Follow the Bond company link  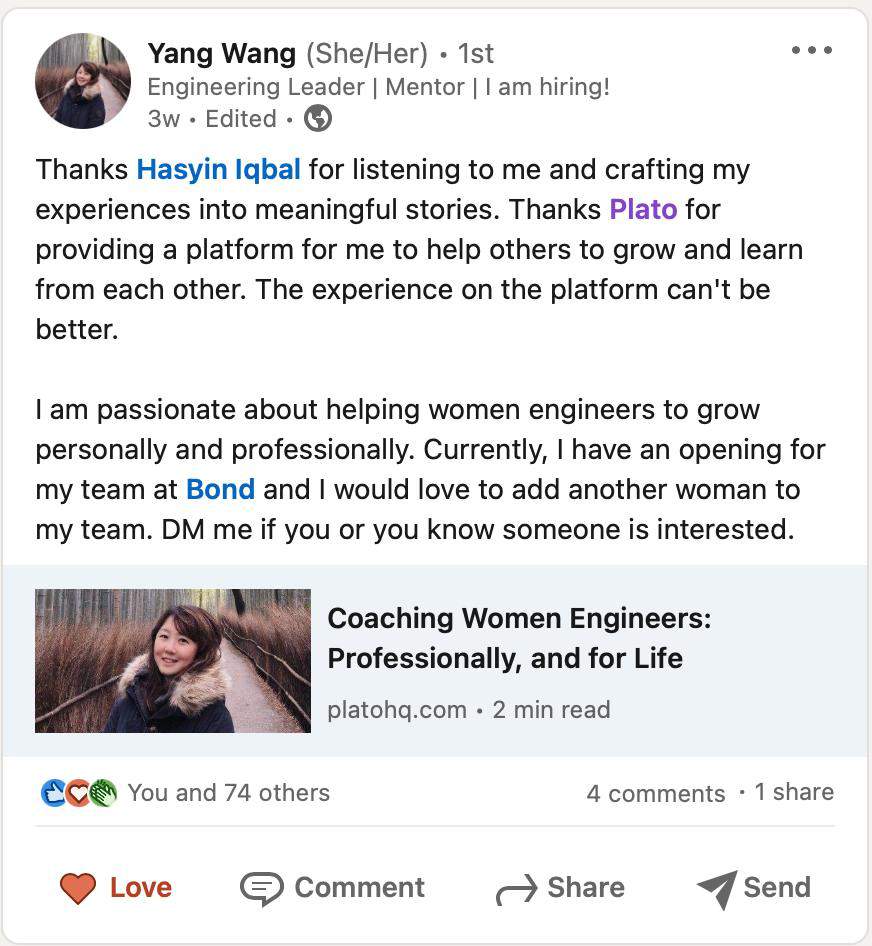point(220,490)
